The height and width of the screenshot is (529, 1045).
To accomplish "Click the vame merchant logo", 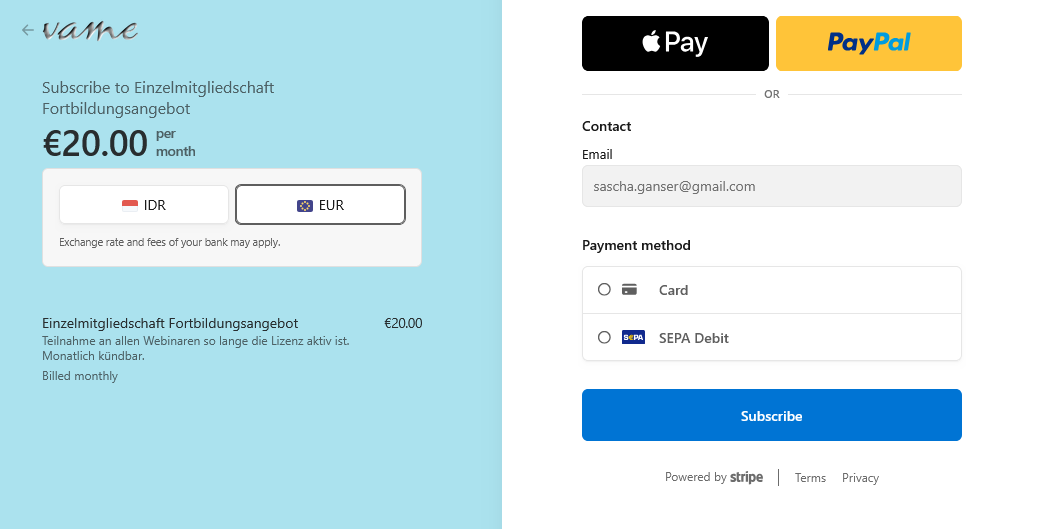I will 90,30.
